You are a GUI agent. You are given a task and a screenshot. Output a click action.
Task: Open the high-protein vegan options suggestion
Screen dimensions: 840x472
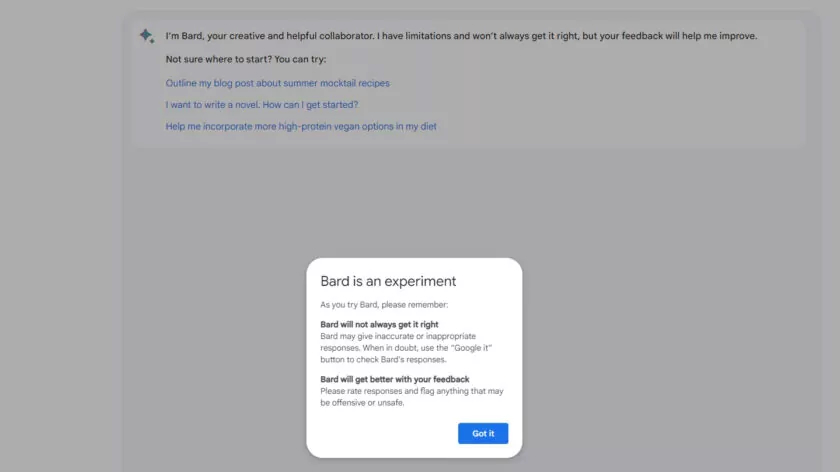pyautogui.click(x=301, y=126)
